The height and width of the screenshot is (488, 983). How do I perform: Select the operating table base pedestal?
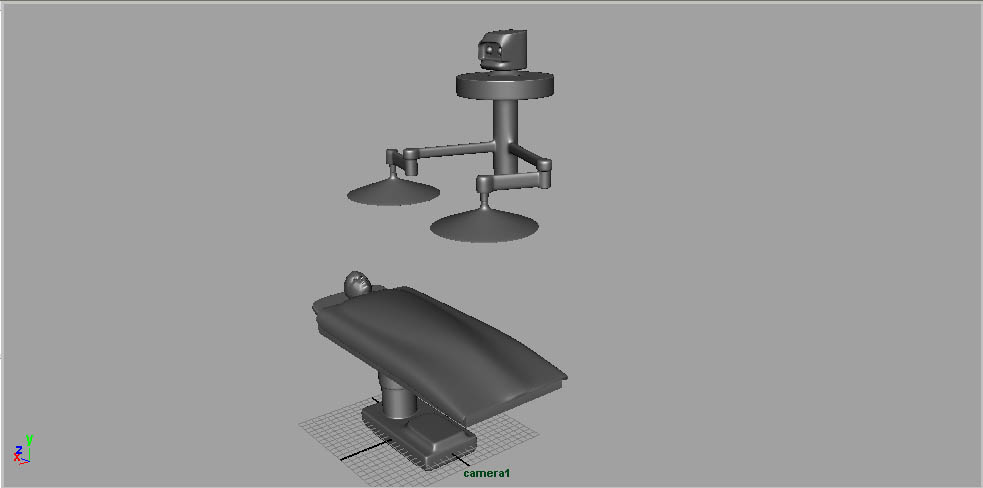pyautogui.click(x=419, y=436)
